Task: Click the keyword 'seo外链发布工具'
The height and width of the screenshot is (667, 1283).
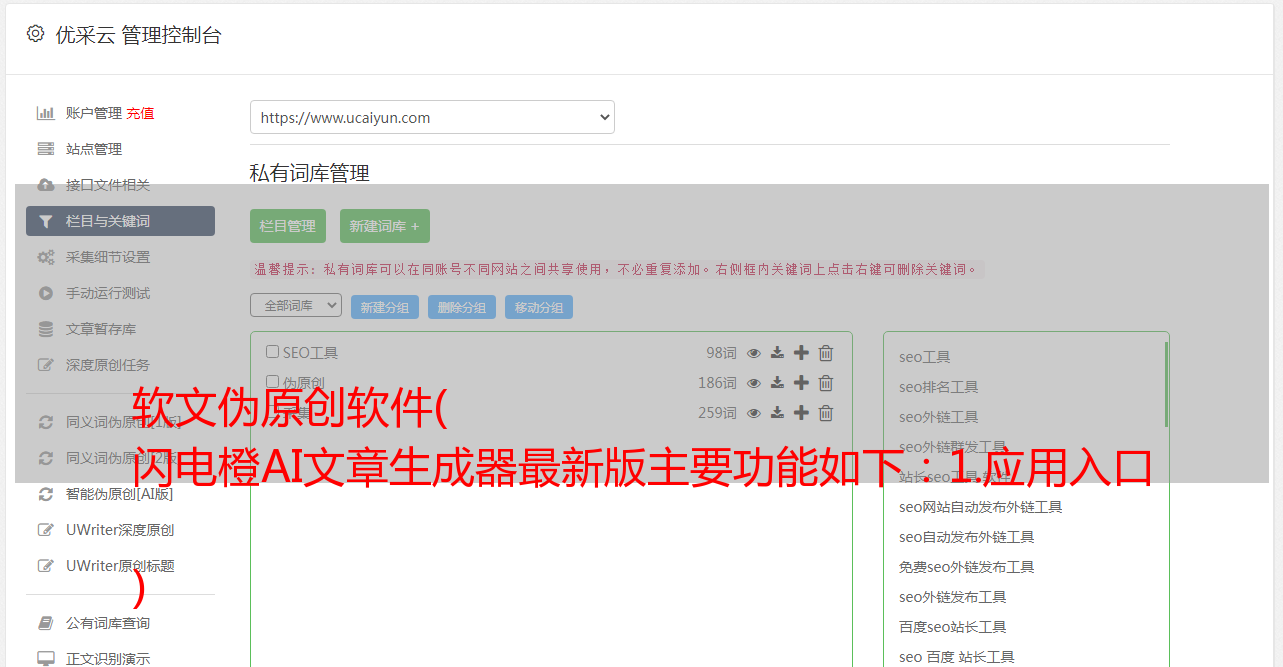Action: tap(953, 597)
